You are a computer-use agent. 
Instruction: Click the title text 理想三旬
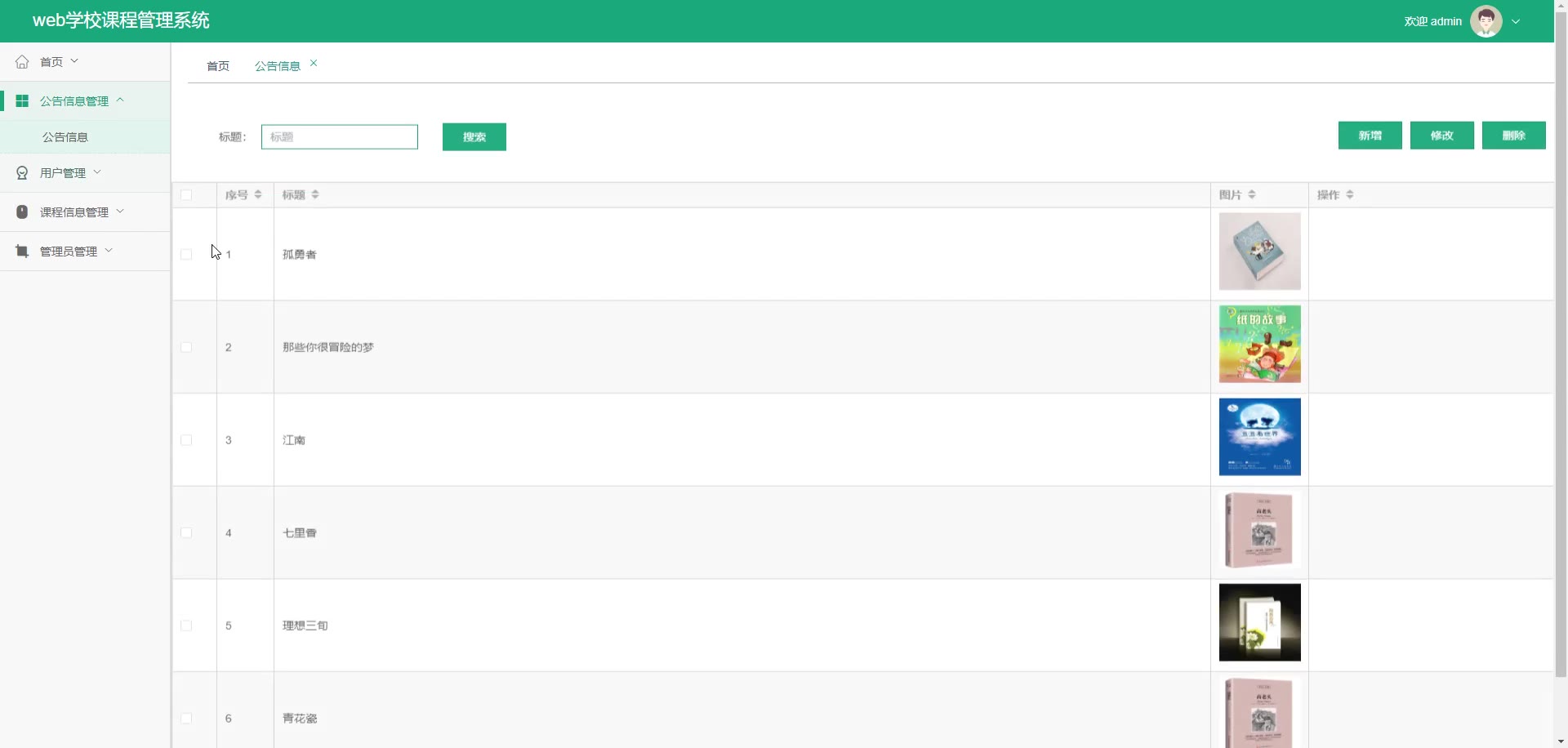(x=305, y=626)
